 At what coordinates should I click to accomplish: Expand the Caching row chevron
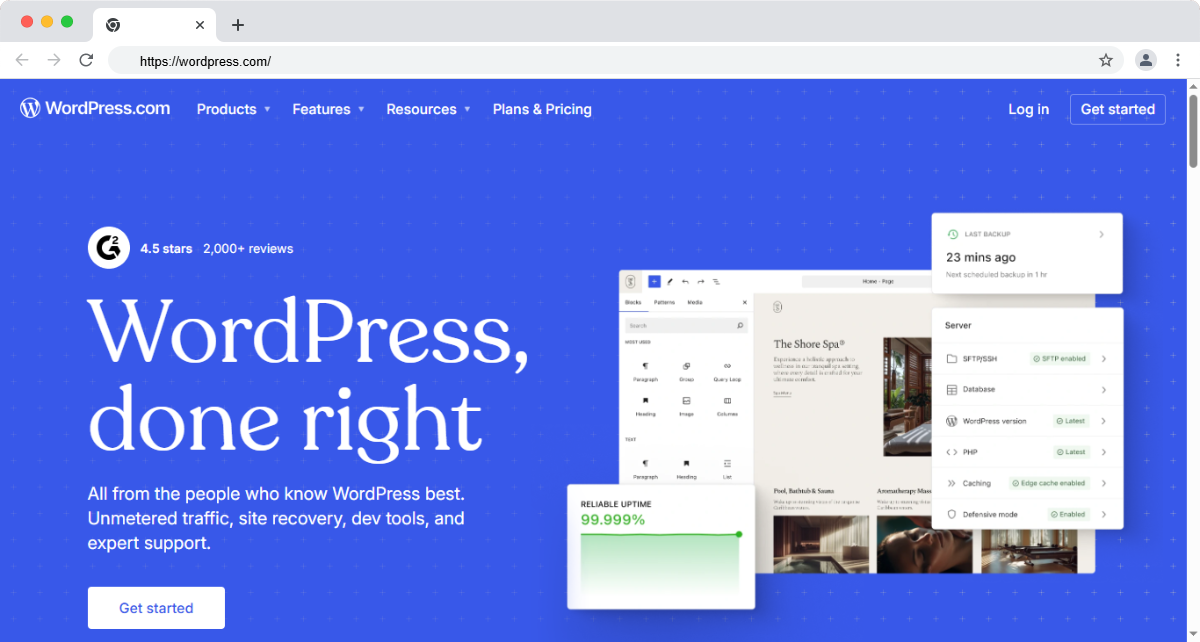(x=1104, y=483)
